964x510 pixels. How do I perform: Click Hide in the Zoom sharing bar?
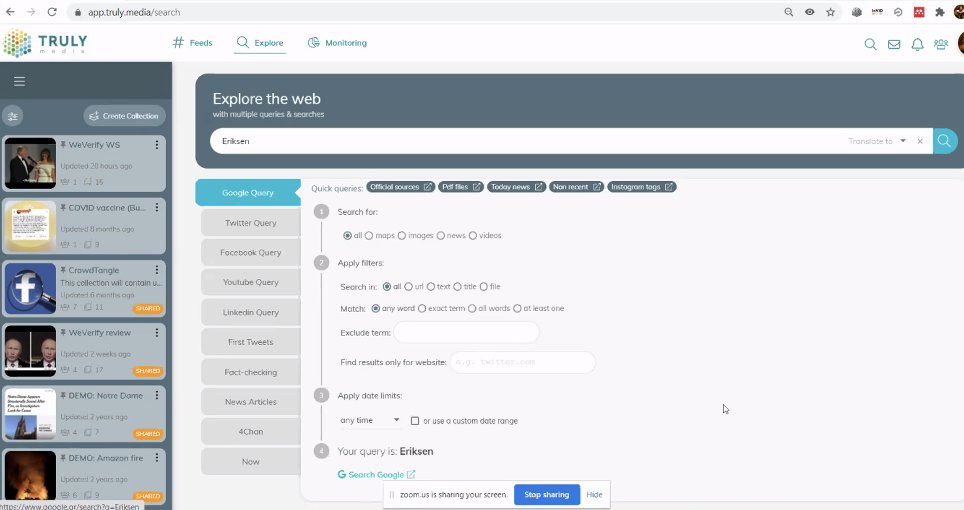click(594, 495)
